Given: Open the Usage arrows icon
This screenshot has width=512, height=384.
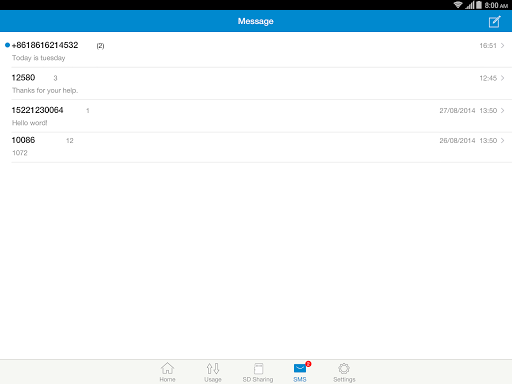Looking at the screenshot, I should [x=213, y=368].
